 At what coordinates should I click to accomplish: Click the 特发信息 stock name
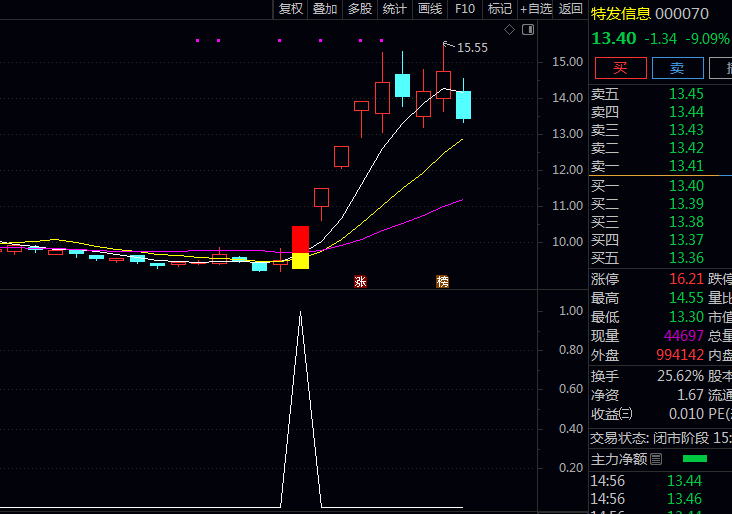tap(621, 14)
